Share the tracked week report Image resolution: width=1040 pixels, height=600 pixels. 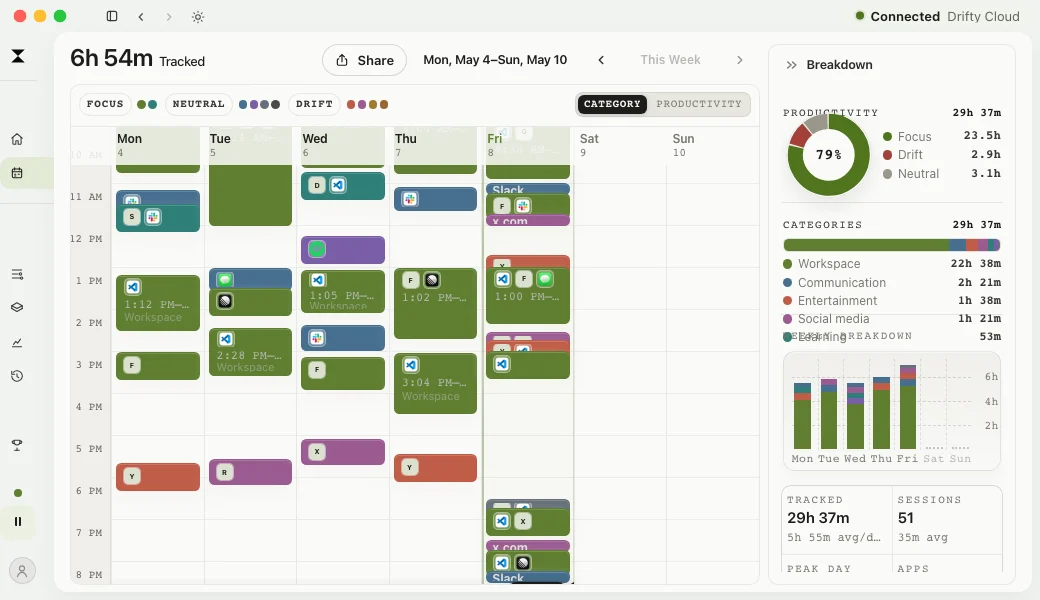click(x=364, y=60)
